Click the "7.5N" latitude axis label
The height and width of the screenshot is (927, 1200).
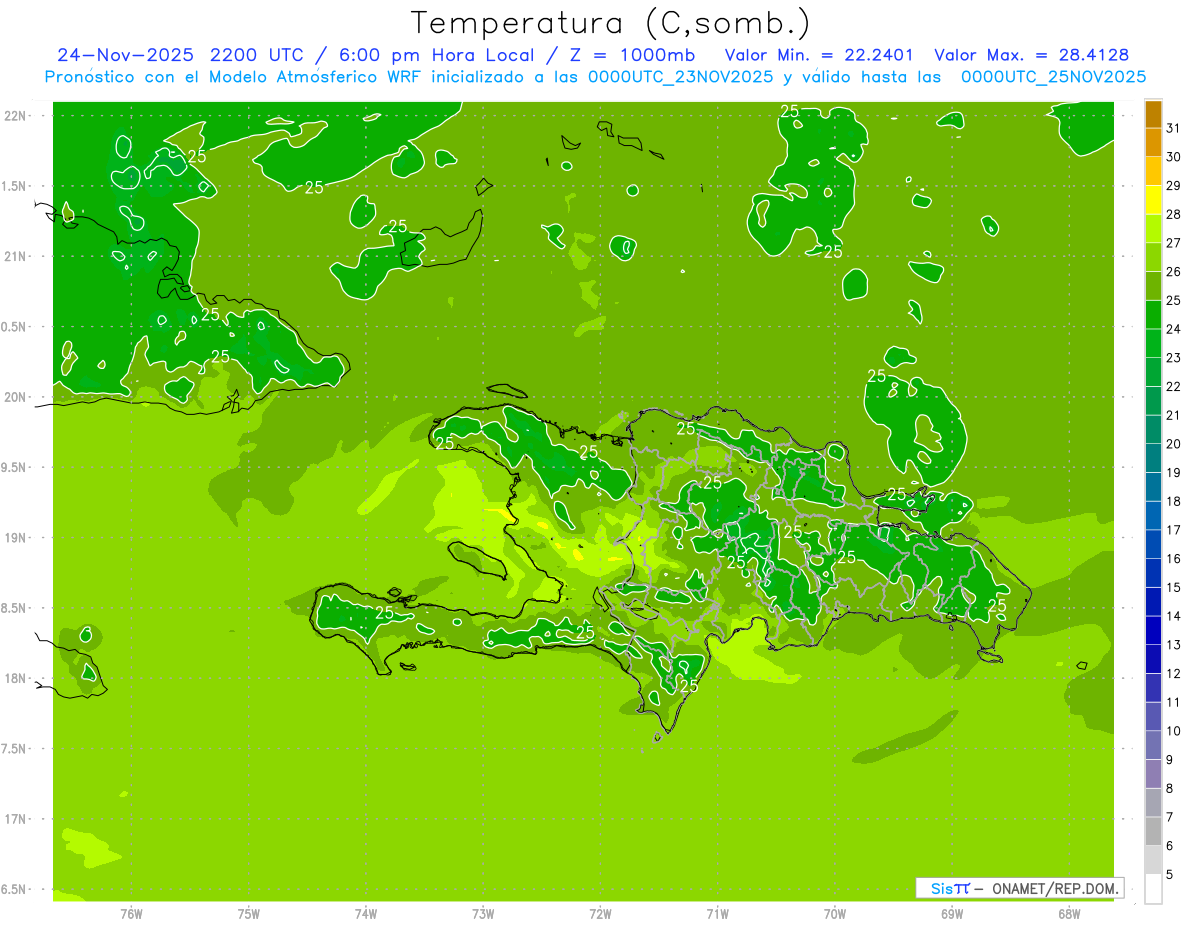tap(15, 749)
